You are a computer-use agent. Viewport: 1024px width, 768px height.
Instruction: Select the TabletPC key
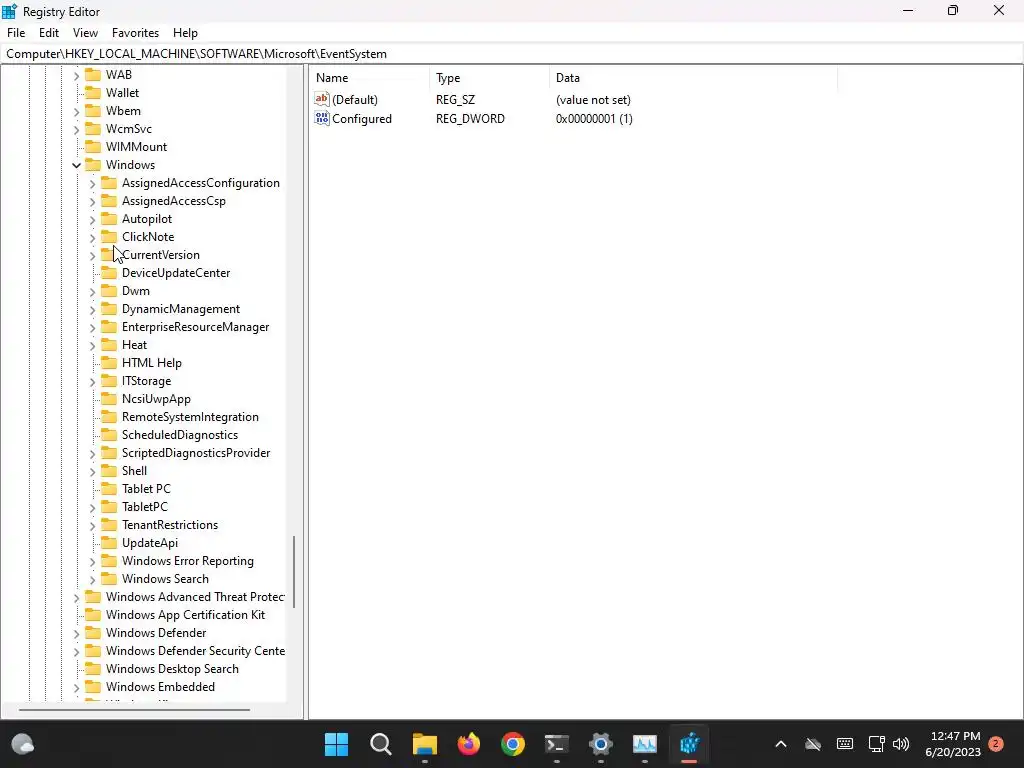click(145, 507)
